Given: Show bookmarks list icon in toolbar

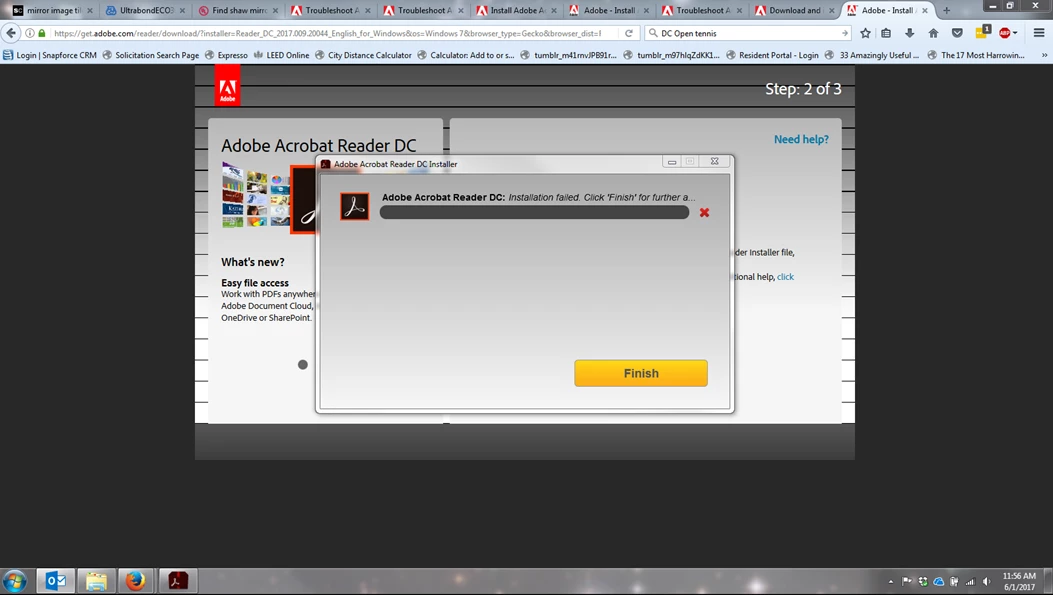Looking at the screenshot, I should pos(886,33).
